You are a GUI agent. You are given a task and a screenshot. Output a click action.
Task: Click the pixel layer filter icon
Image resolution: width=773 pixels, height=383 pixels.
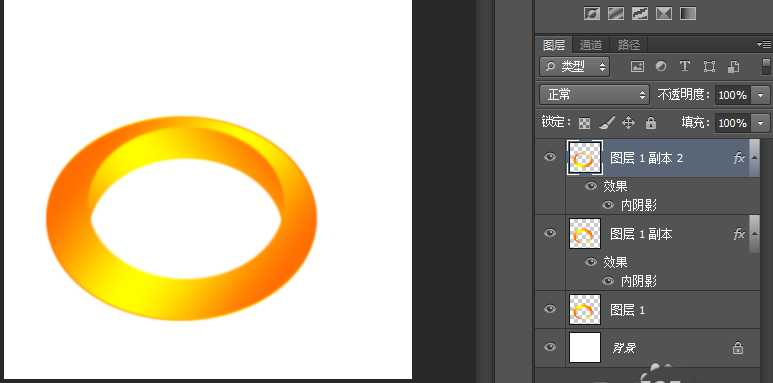pos(637,67)
